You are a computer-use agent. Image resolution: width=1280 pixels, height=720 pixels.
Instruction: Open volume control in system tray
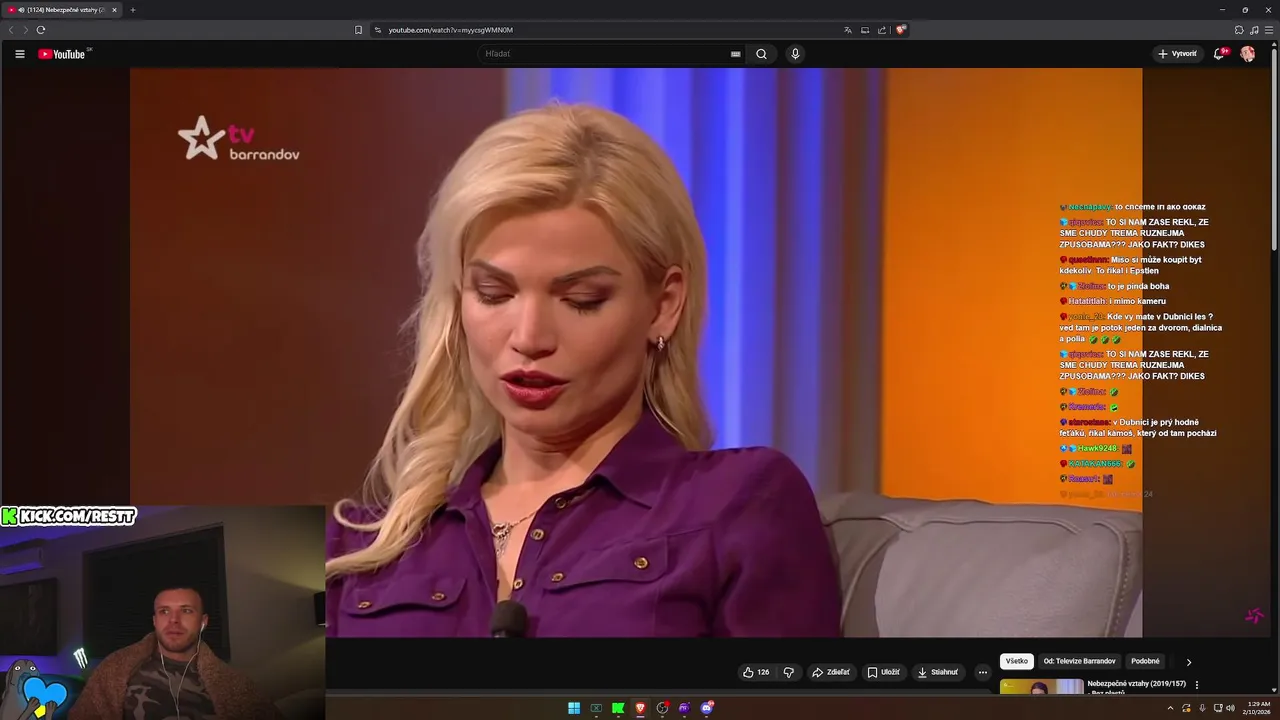pos(1230,708)
